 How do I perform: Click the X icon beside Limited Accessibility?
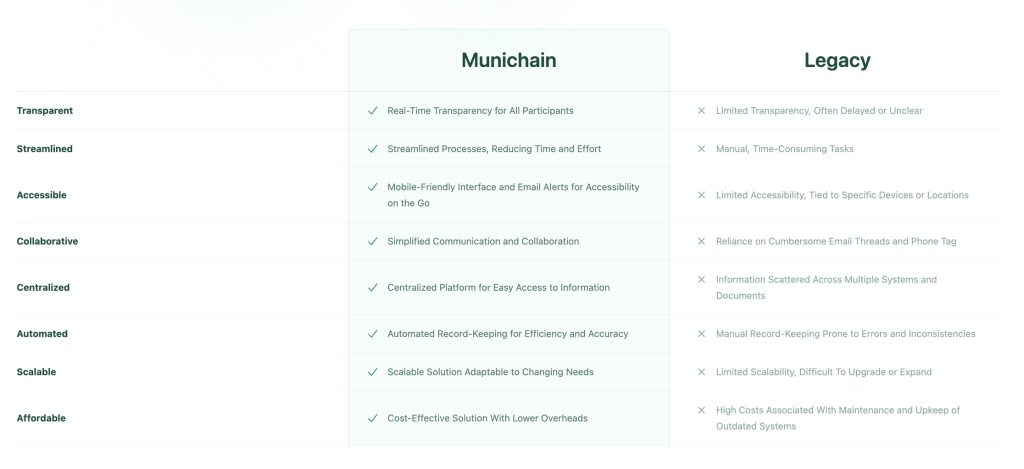[701, 195]
